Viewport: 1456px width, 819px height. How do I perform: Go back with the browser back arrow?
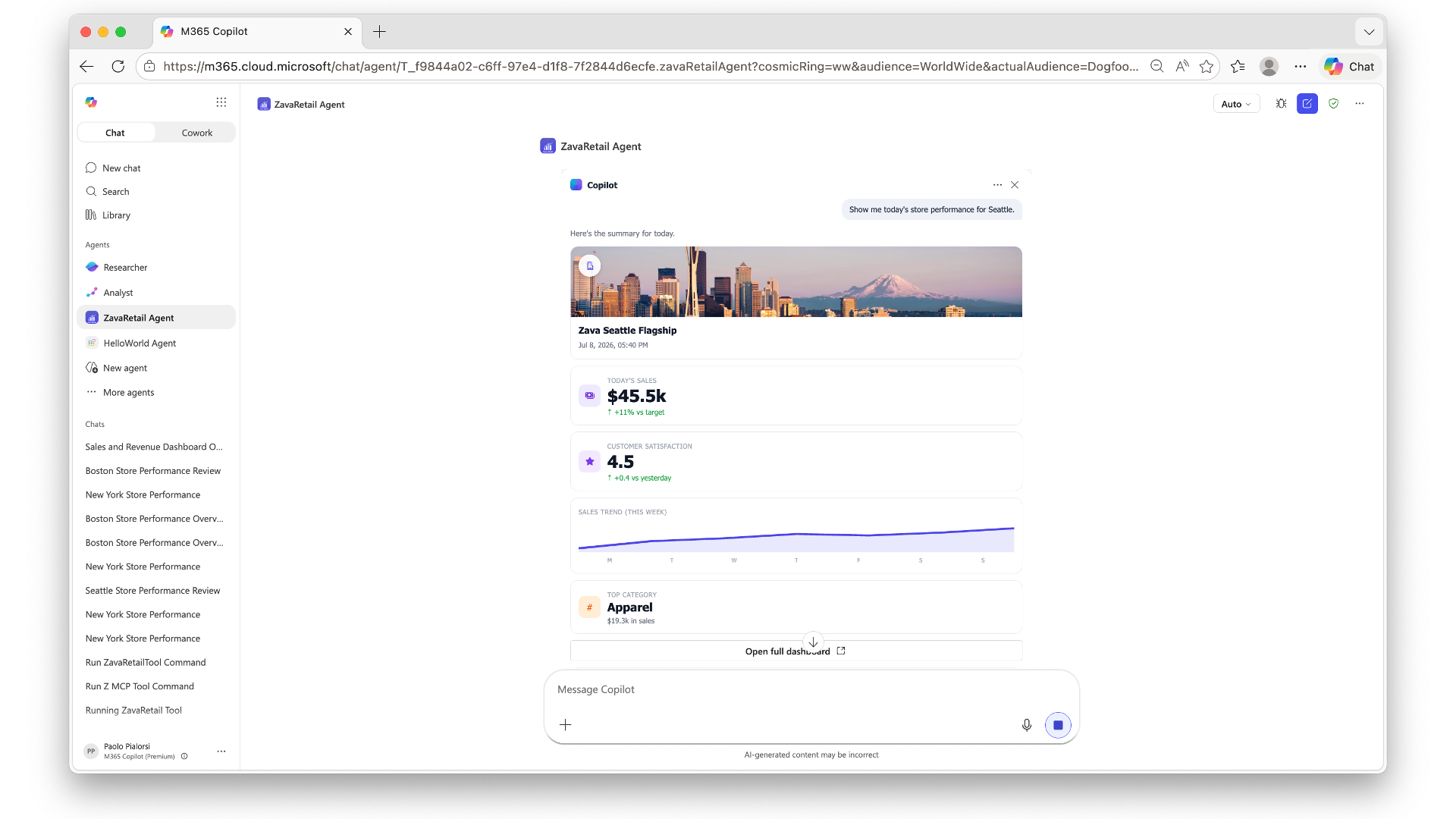[86, 67]
